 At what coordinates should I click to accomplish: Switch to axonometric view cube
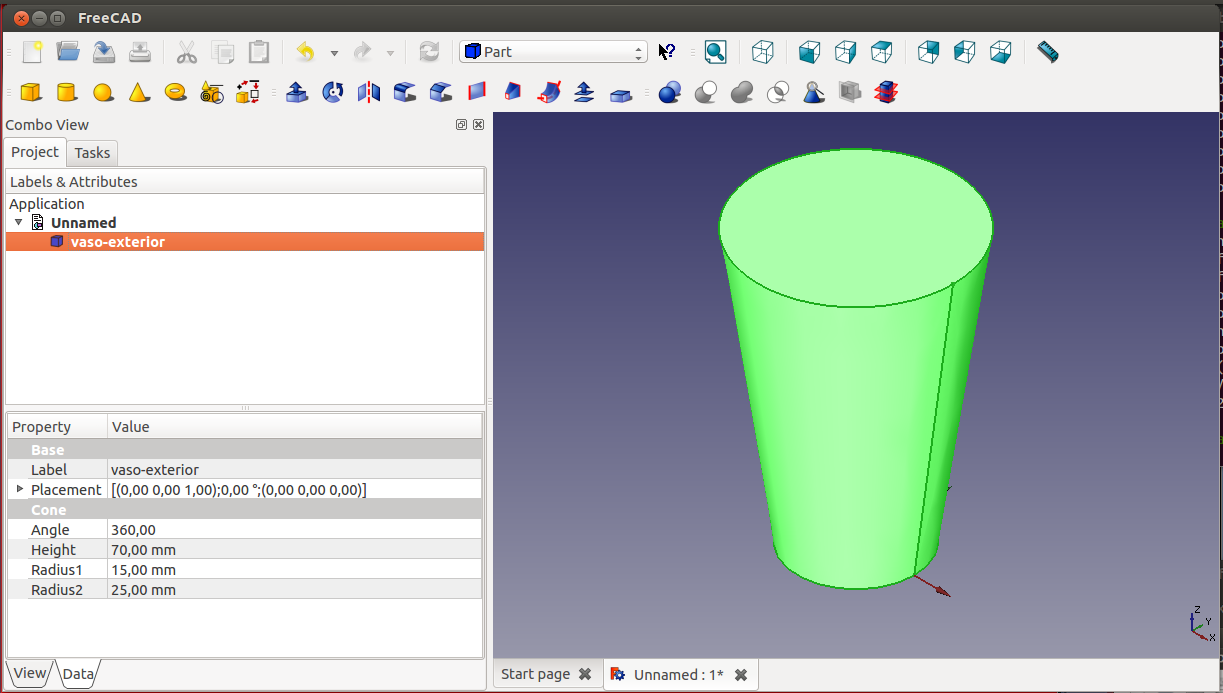(763, 52)
